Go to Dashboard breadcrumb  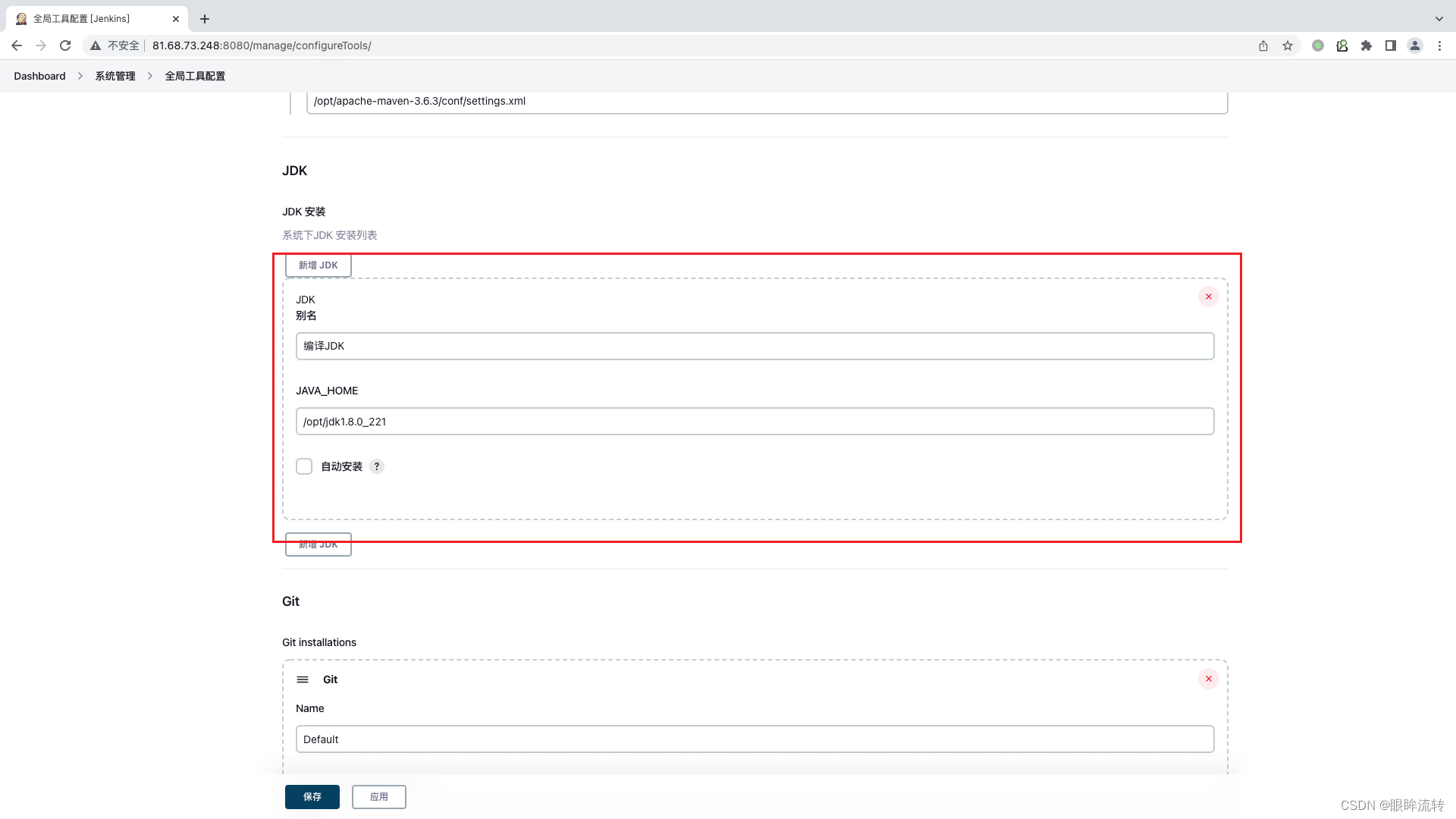[x=39, y=76]
